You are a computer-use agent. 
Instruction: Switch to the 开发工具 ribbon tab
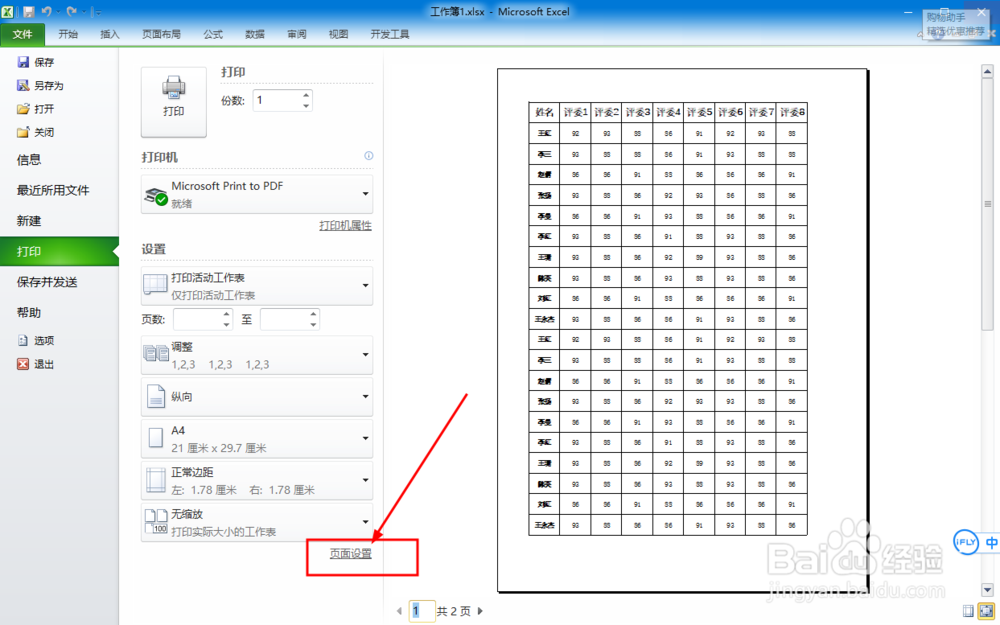pyautogui.click(x=390, y=34)
